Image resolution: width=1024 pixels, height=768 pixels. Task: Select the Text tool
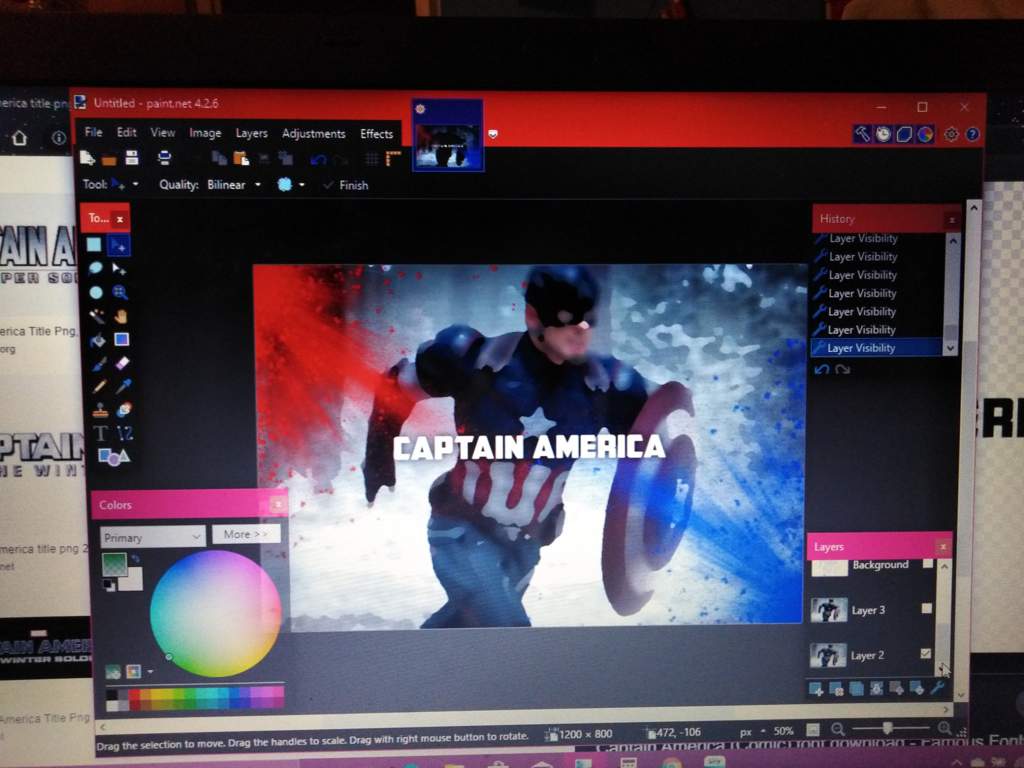pos(100,434)
